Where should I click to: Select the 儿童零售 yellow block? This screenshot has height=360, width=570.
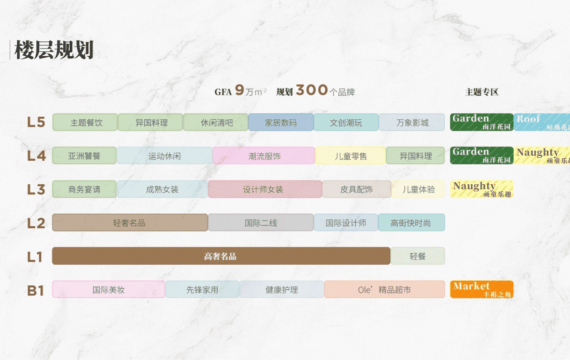(x=350, y=156)
